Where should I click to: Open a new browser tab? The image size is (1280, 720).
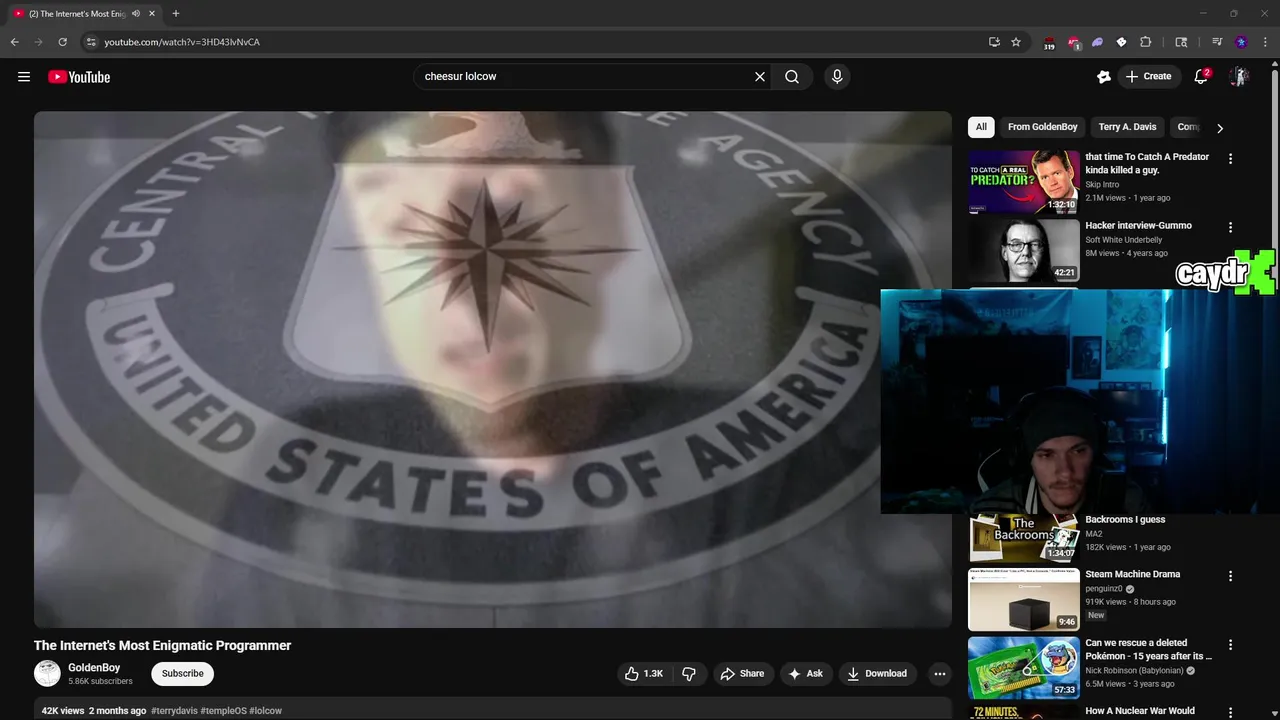[x=176, y=14]
